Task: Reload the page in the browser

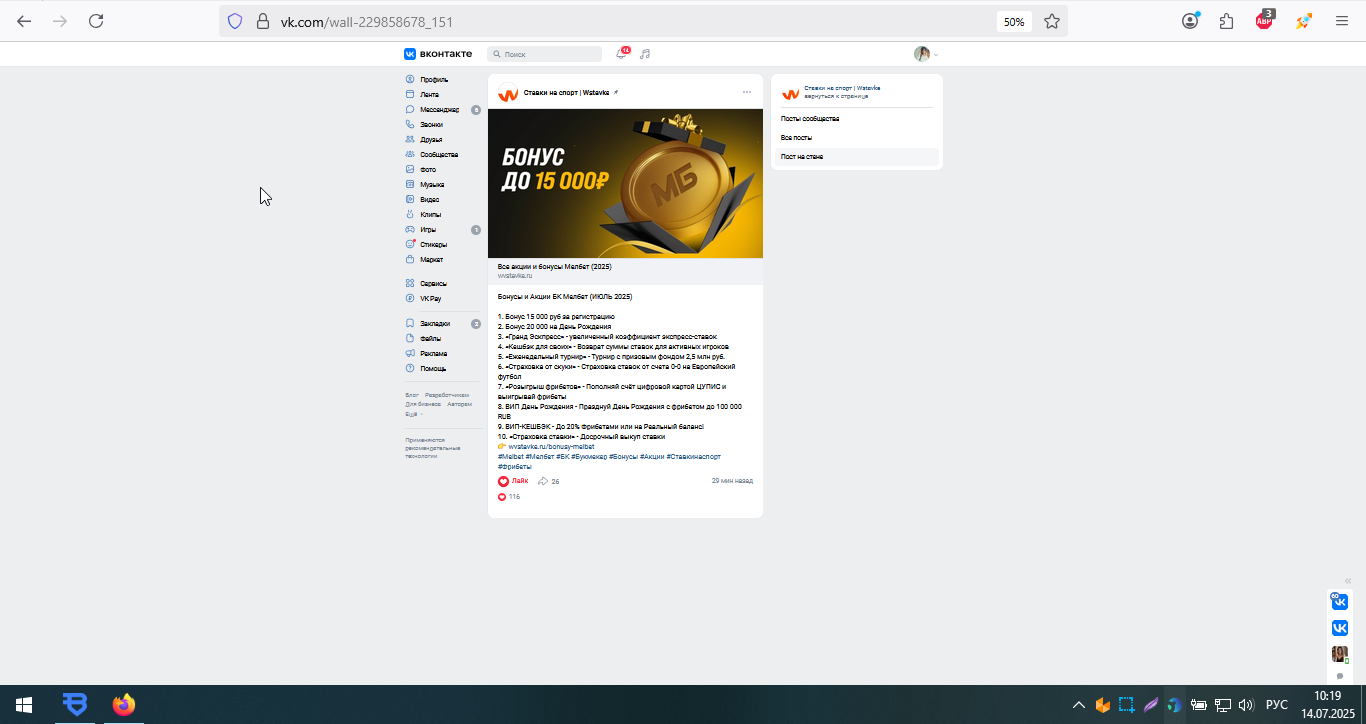Action: pos(96,21)
